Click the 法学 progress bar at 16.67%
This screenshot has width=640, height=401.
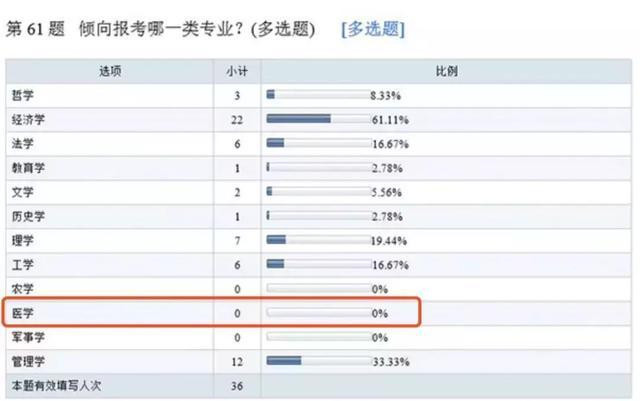(318, 143)
